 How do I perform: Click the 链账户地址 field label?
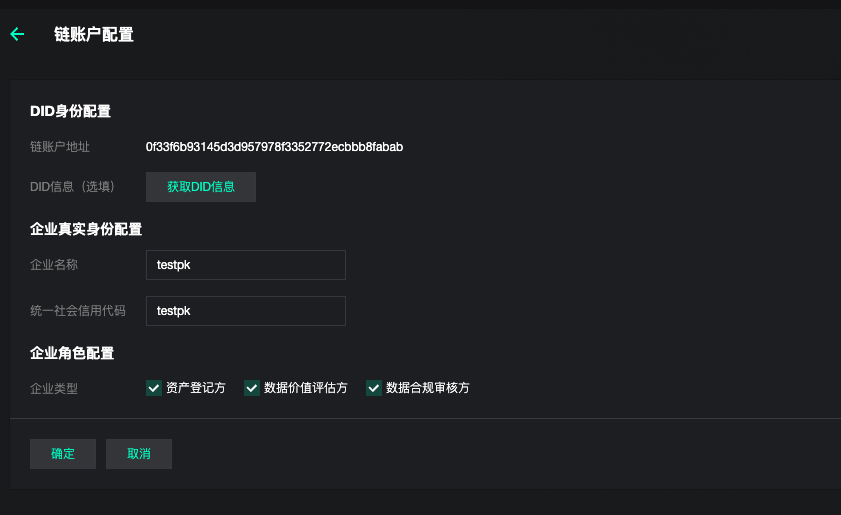60,147
